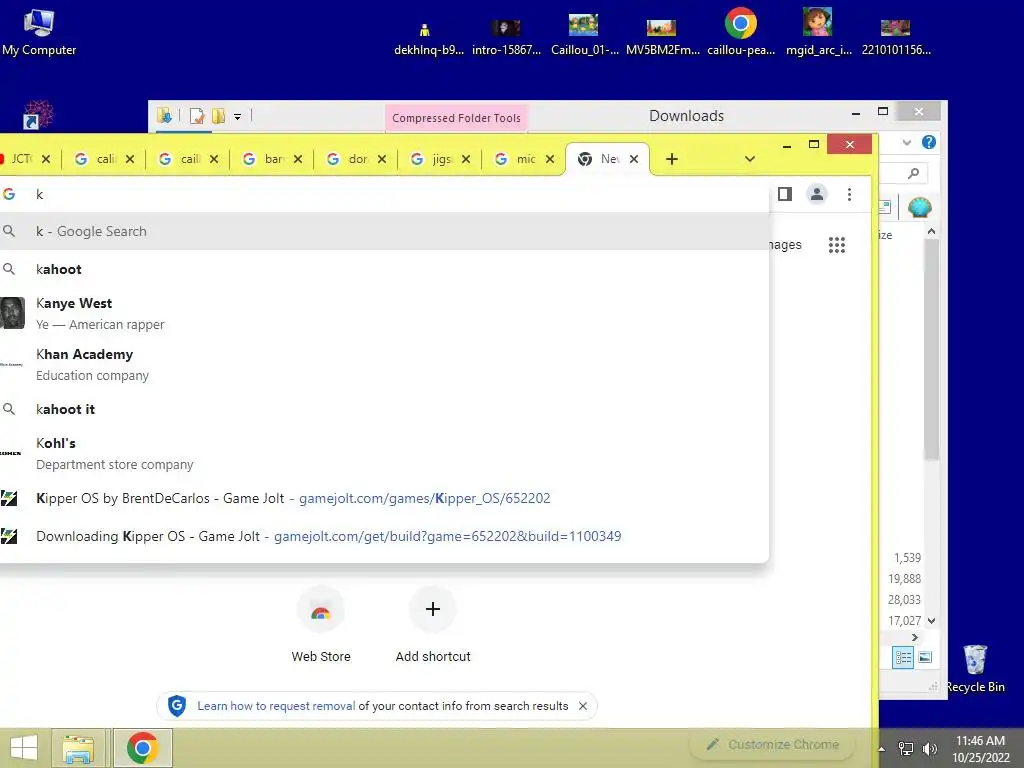Click the blue shell icon in Downloads
The image size is (1024, 768).
pos(919,208)
